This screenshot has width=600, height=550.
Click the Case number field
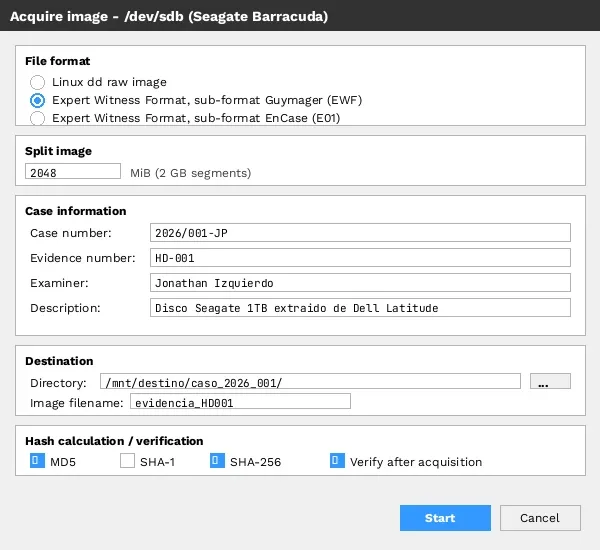360,233
